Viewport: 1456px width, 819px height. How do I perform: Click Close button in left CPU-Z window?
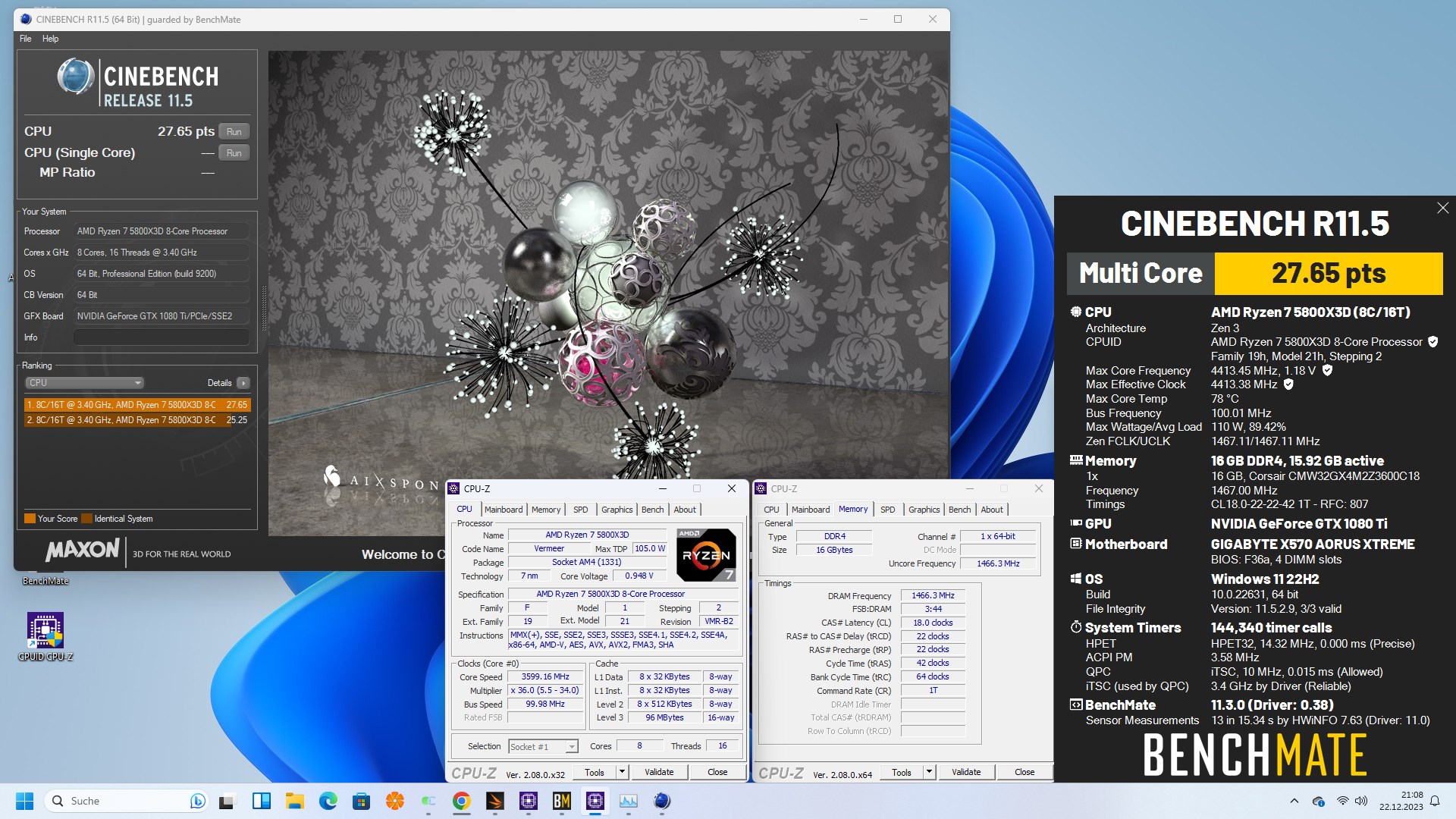tap(717, 772)
